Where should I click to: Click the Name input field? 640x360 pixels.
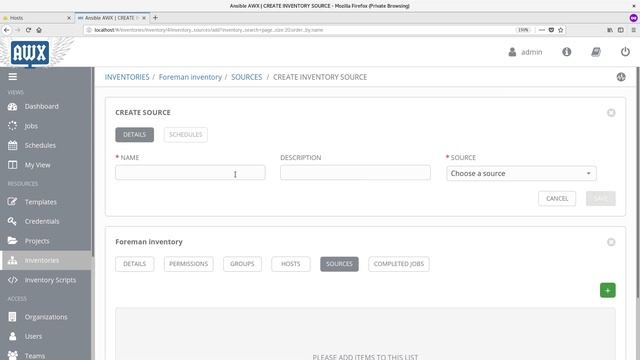point(190,173)
